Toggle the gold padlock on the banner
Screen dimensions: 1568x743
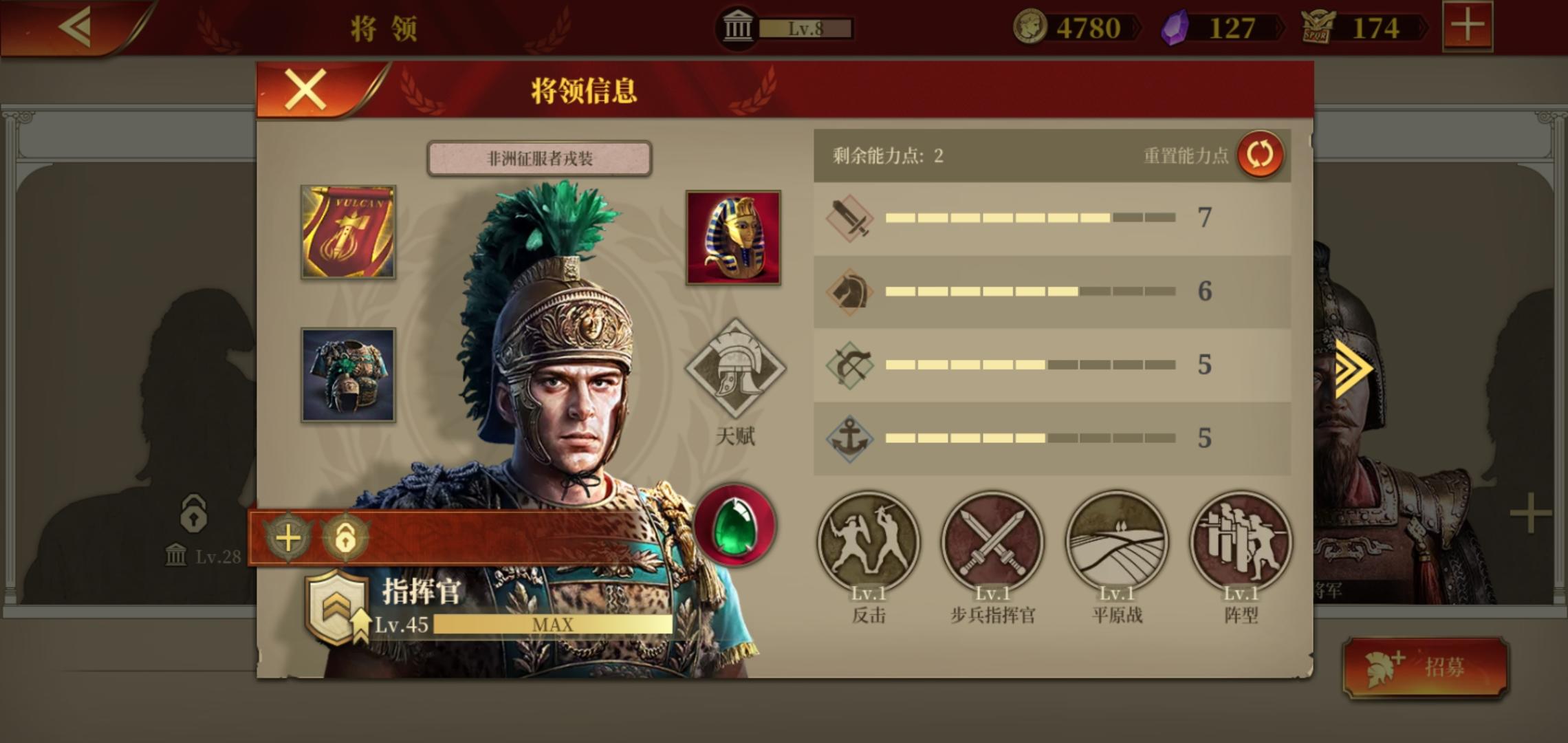point(345,538)
